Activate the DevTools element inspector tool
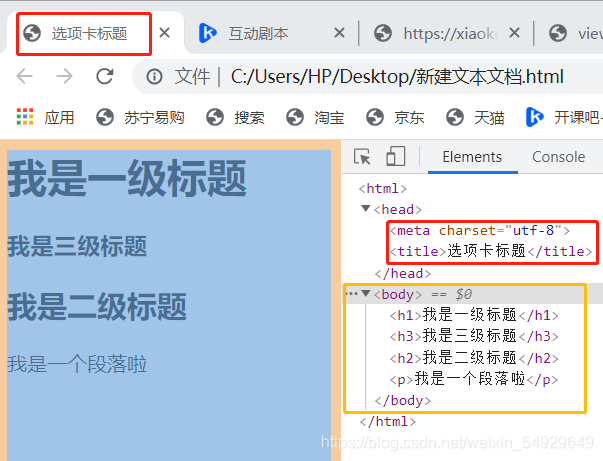The width and height of the screenshot is (603, 461). [362, 156]
